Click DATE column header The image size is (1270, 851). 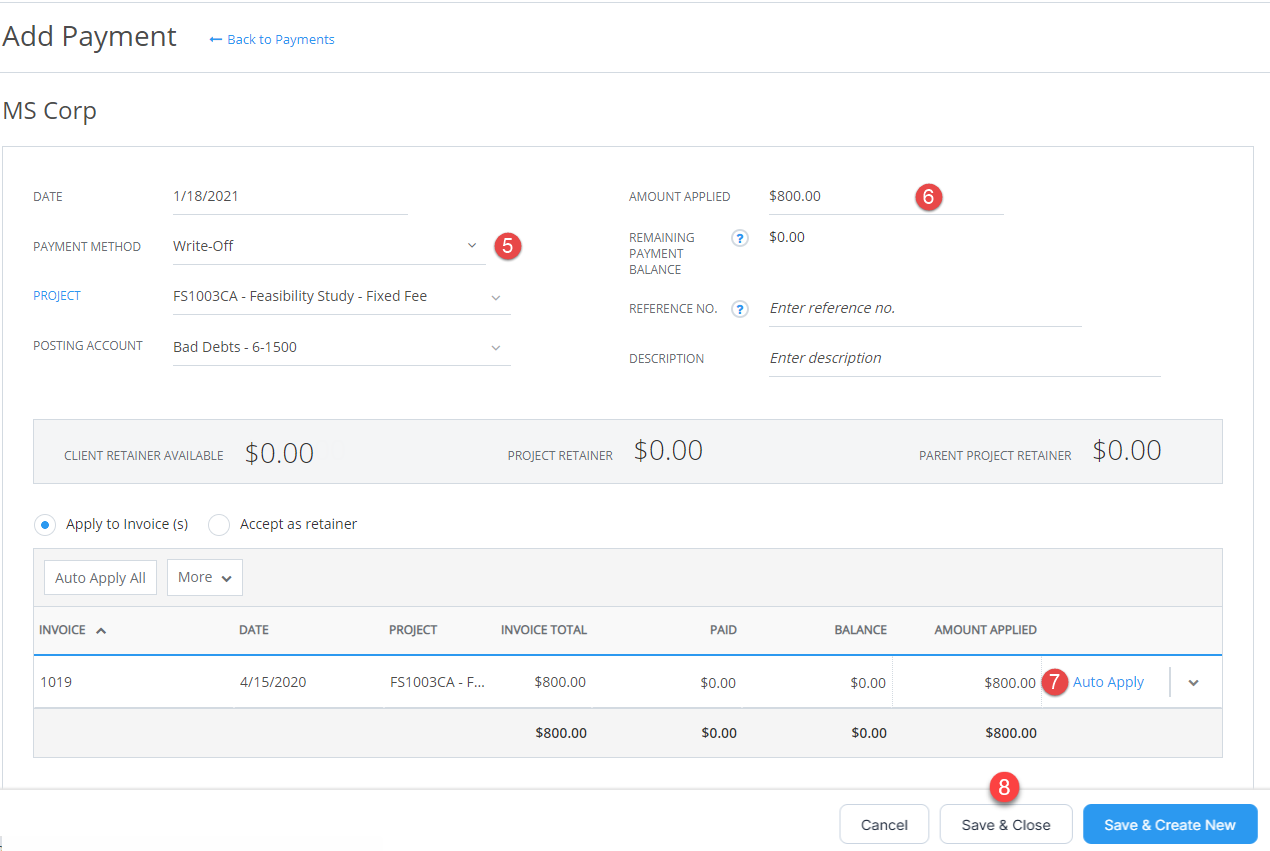pos(254,631)
